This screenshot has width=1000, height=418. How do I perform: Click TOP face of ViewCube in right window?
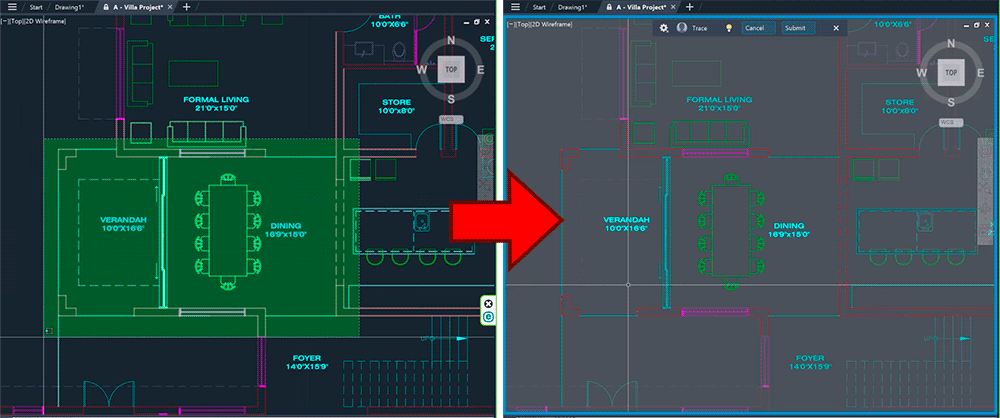951,72
